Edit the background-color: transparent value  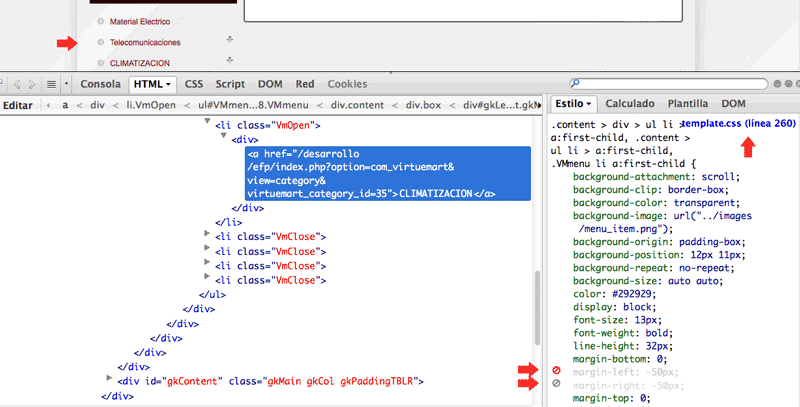coord(705,203)
